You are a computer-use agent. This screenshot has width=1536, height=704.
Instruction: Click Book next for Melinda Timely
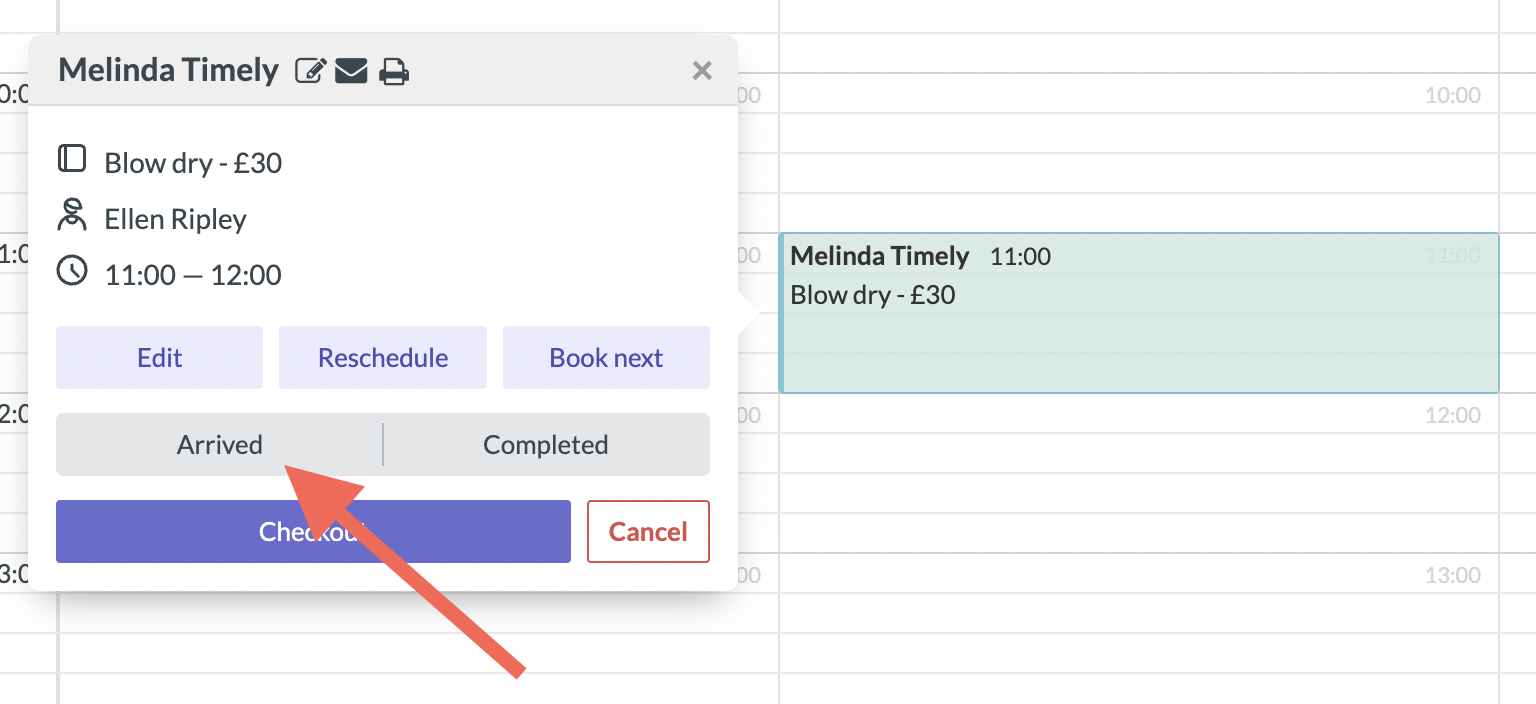click(x=606, y=357)
